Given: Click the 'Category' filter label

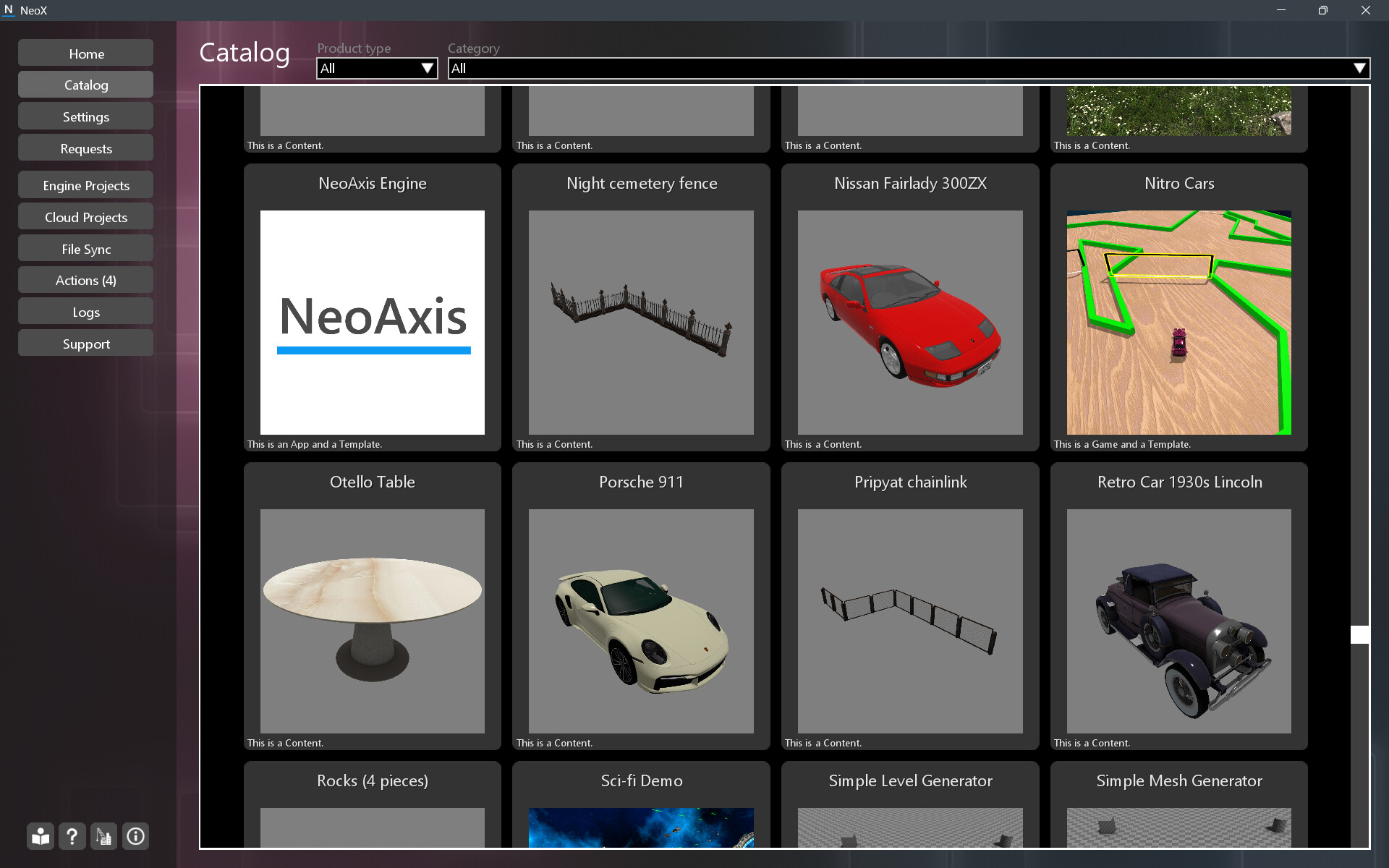Looking at the screenshot, I should point(474,48).
